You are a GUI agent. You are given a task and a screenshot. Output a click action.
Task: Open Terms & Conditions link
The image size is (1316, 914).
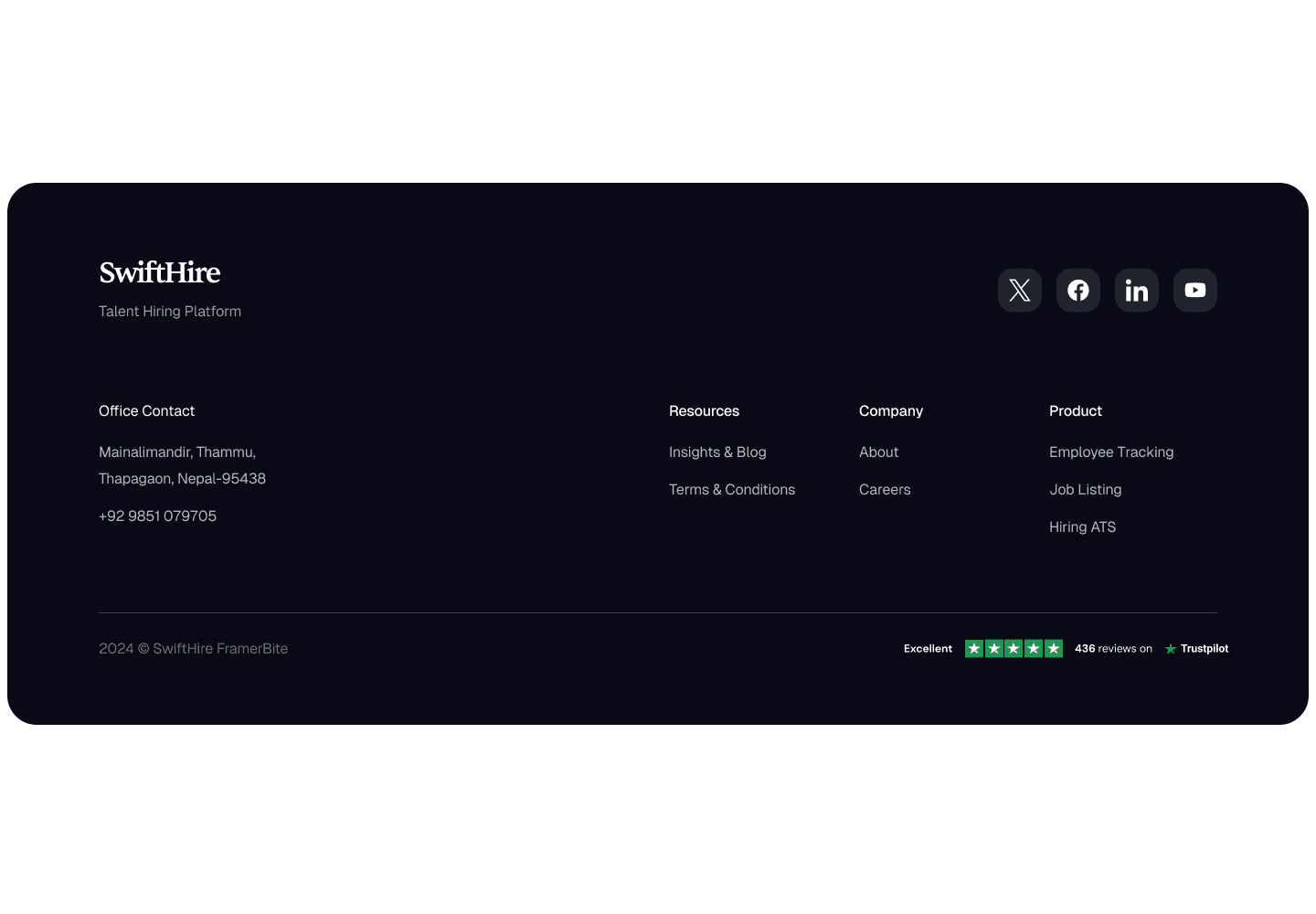click(732, 489)
